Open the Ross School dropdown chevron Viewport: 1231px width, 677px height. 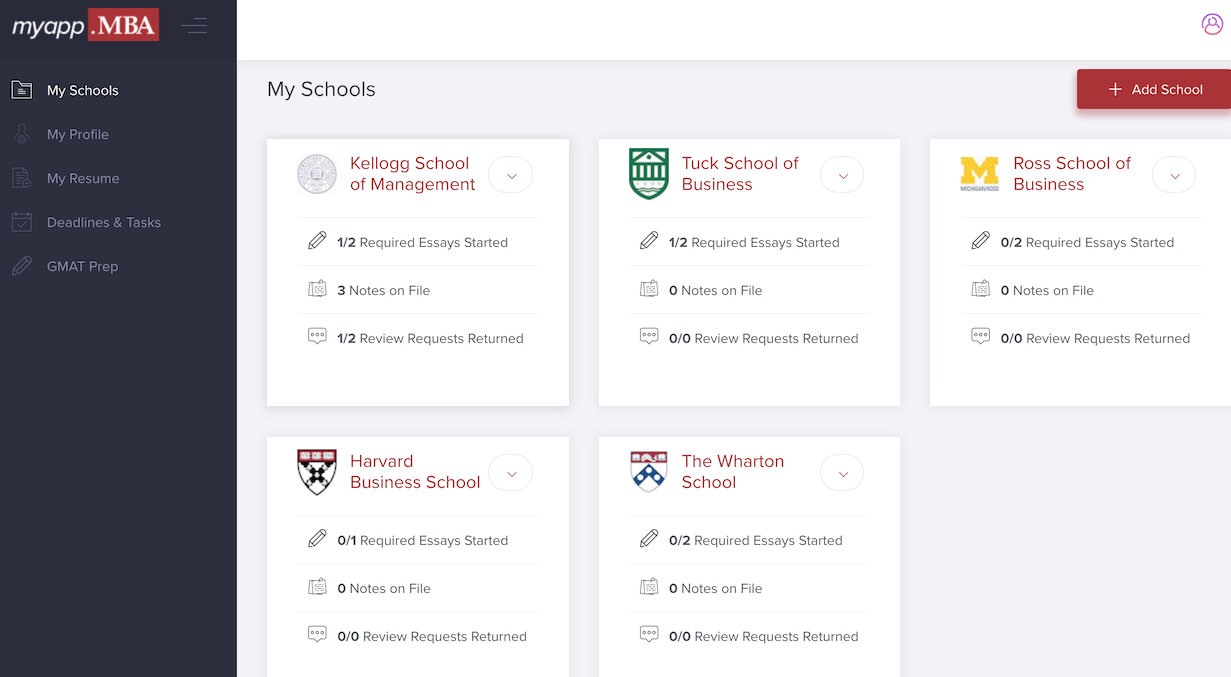(x=1174, y=175)
